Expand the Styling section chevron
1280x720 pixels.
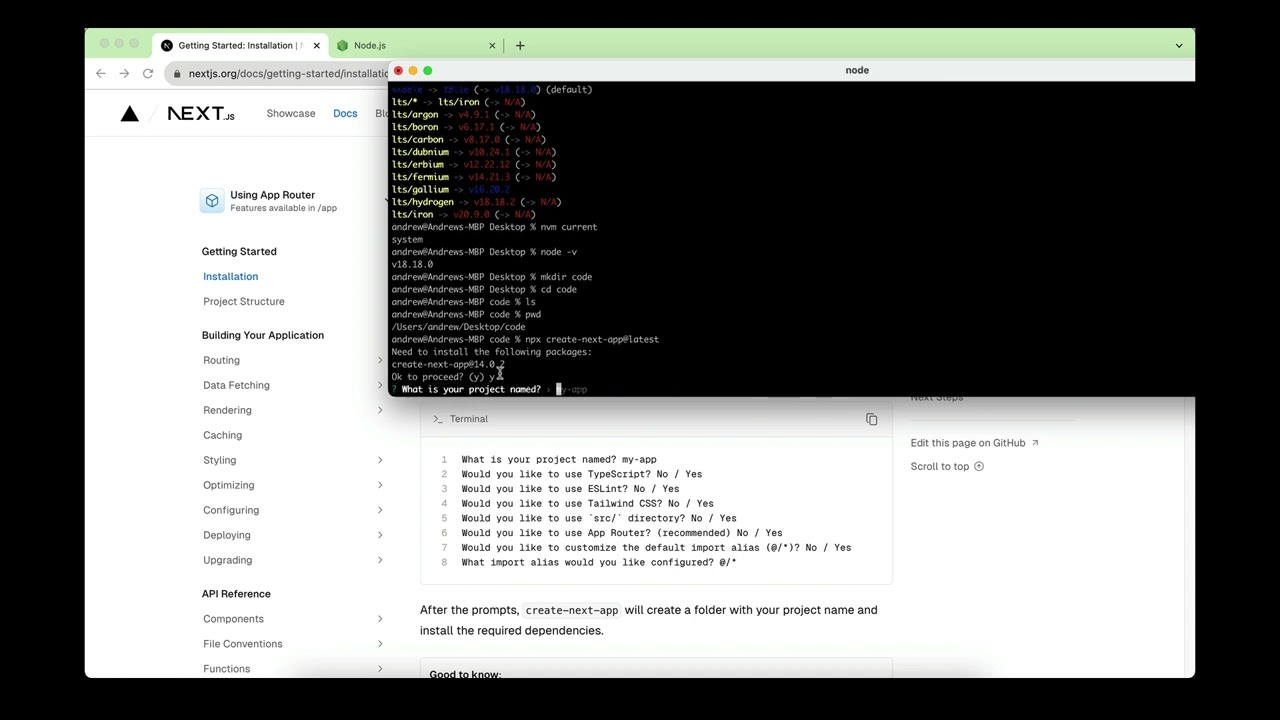(x=380, y=460)
